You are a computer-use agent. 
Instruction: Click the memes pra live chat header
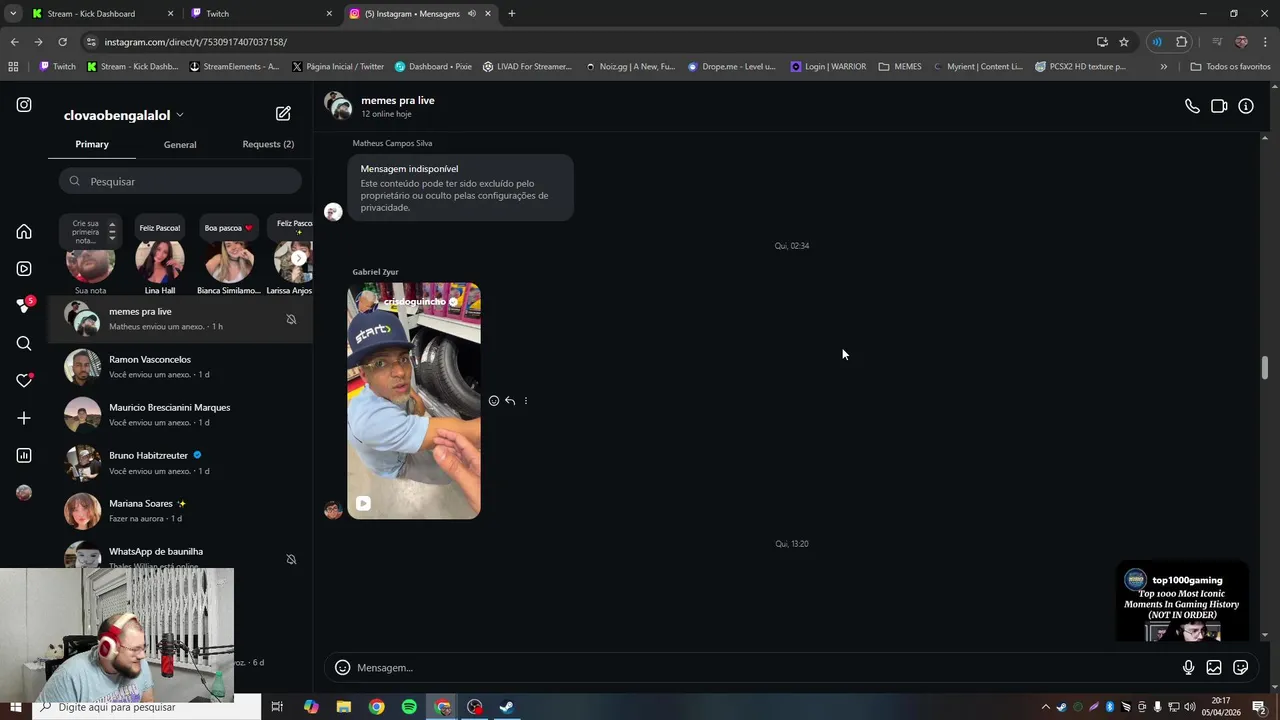pyautogui.click(x=380, y=106)
